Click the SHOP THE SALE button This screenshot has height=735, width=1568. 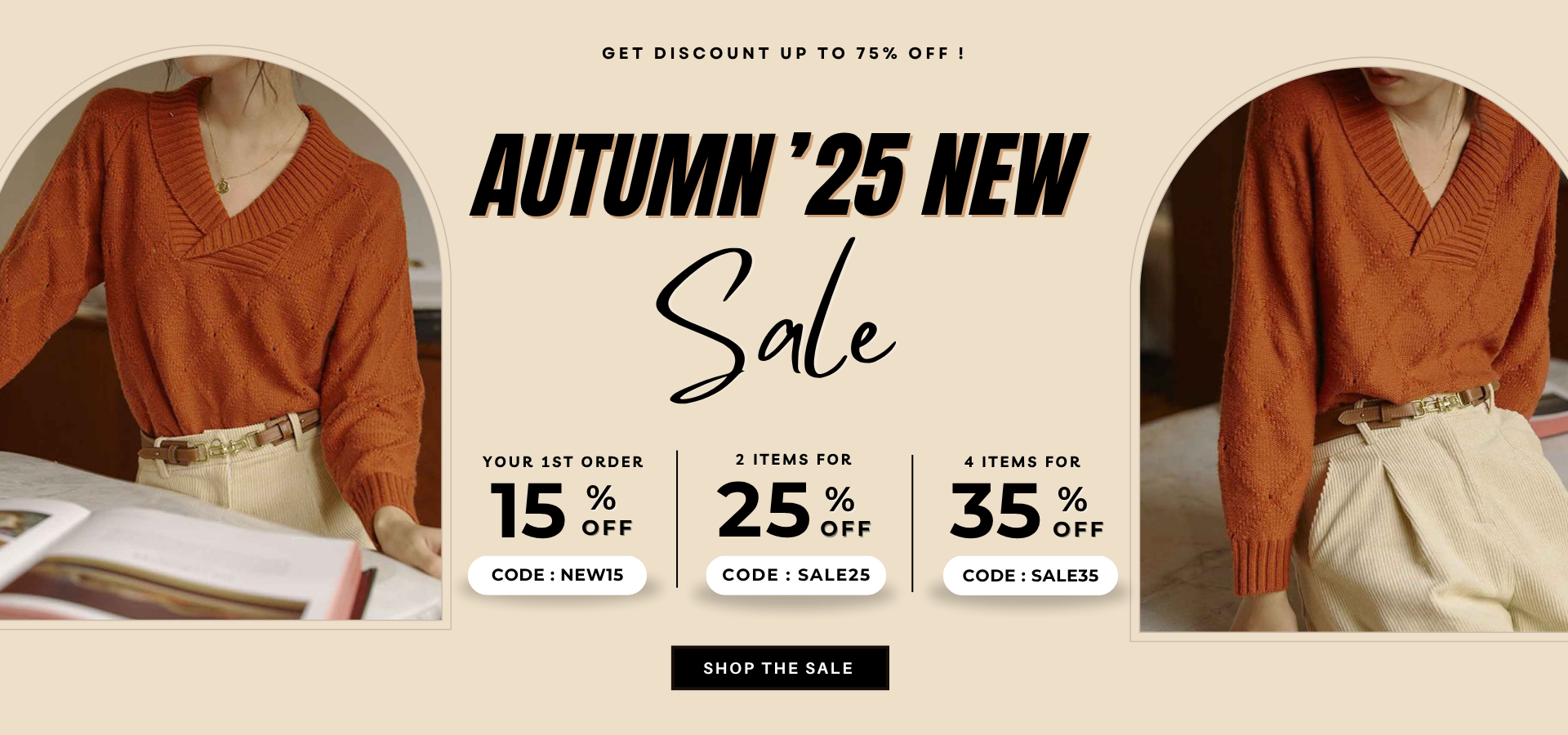click(x=780, y=668)
